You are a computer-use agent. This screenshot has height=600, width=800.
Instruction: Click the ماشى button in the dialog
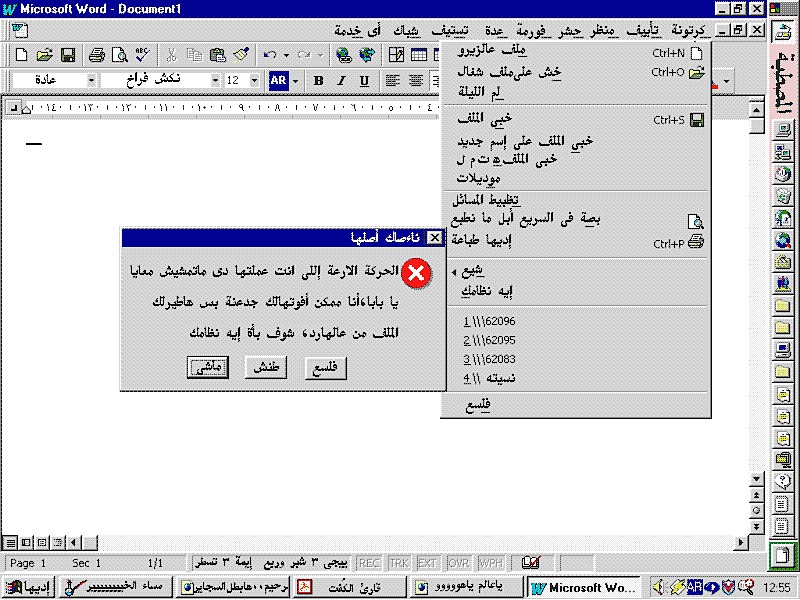207,368
